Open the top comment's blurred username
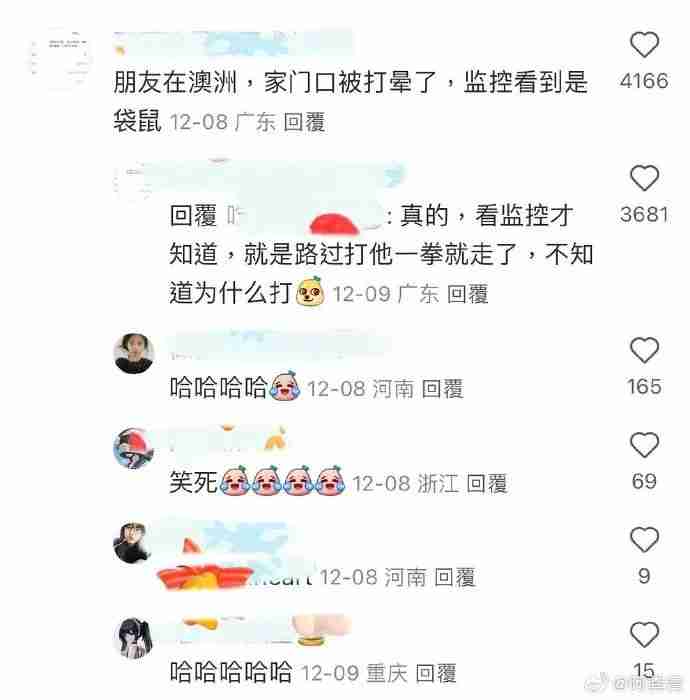This screenshot has width=690, height=700. coord(233,42)
